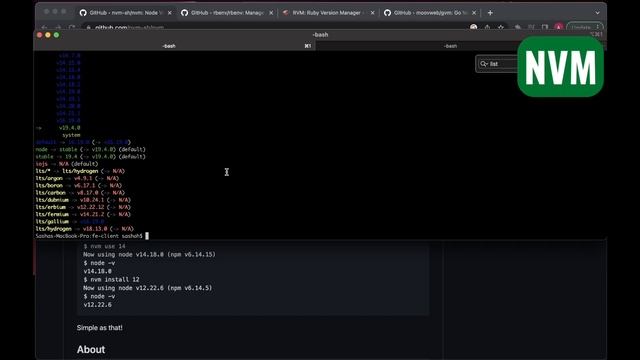Click the magnifier icon in terminal search

[x=484, y=64]
